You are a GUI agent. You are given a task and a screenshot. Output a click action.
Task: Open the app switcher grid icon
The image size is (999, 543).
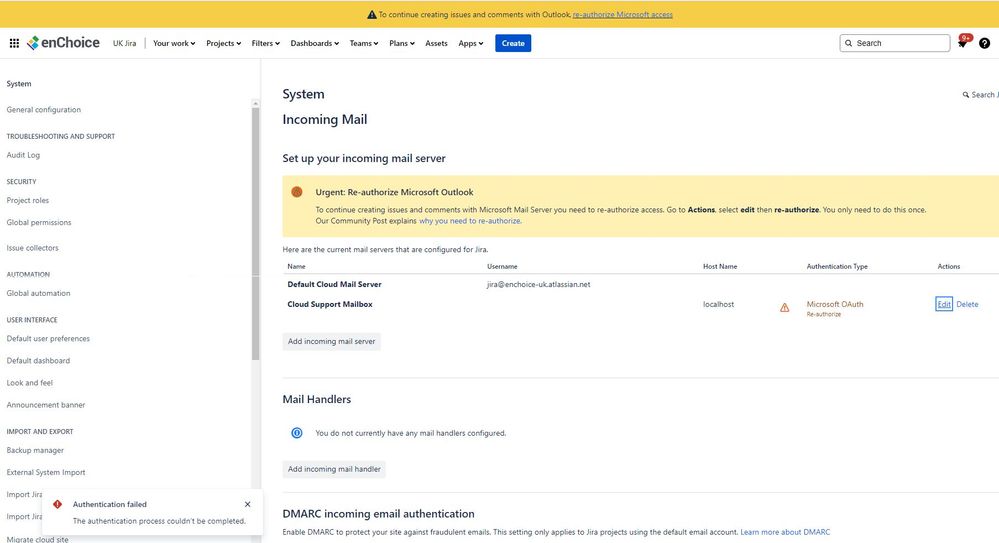click(14, 43)
